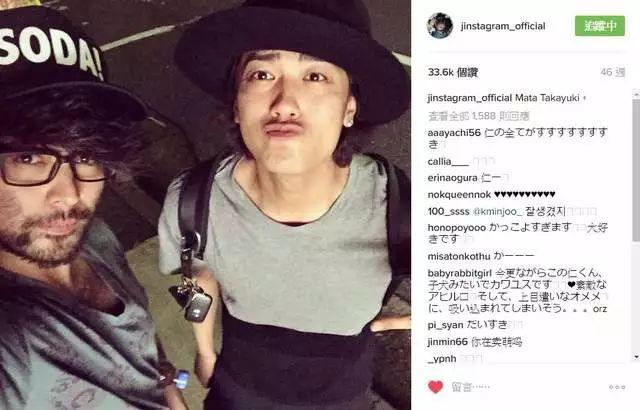Grab the comments scrollbar thumb
The width and height of the screenshot is (640, 410).
click(636, 169)
